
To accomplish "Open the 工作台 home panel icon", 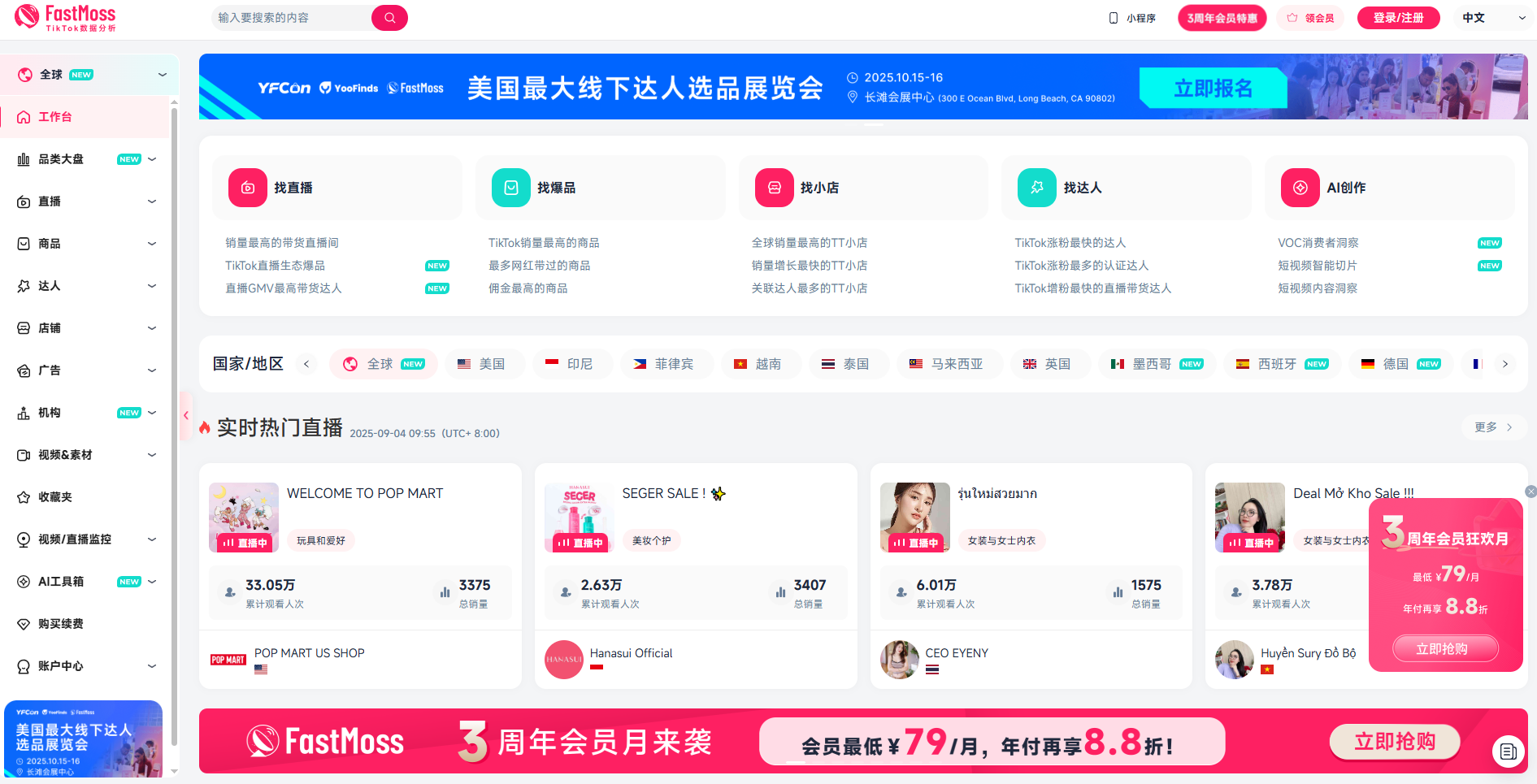I will pos(24,116).
